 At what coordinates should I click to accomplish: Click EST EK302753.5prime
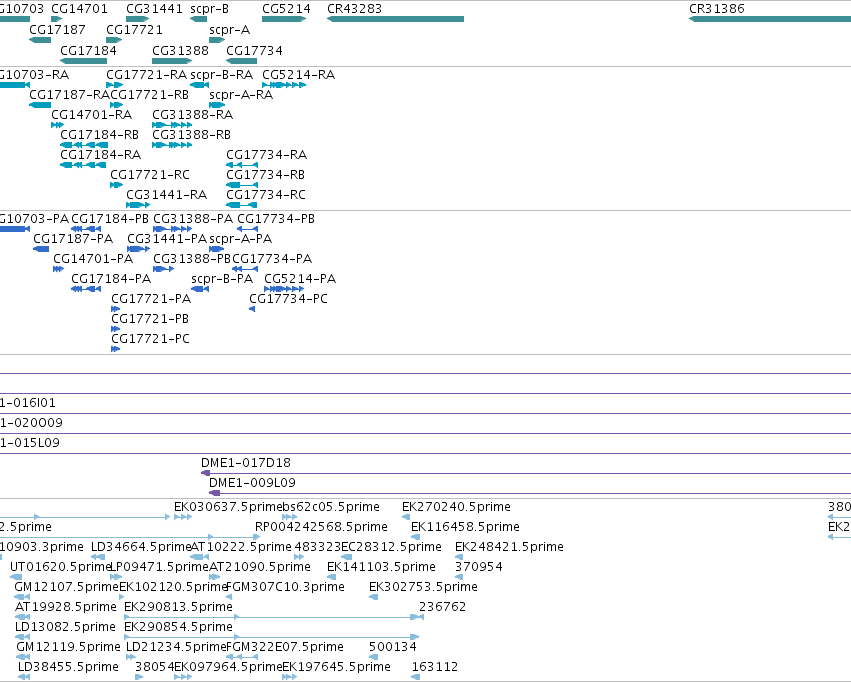423,587
